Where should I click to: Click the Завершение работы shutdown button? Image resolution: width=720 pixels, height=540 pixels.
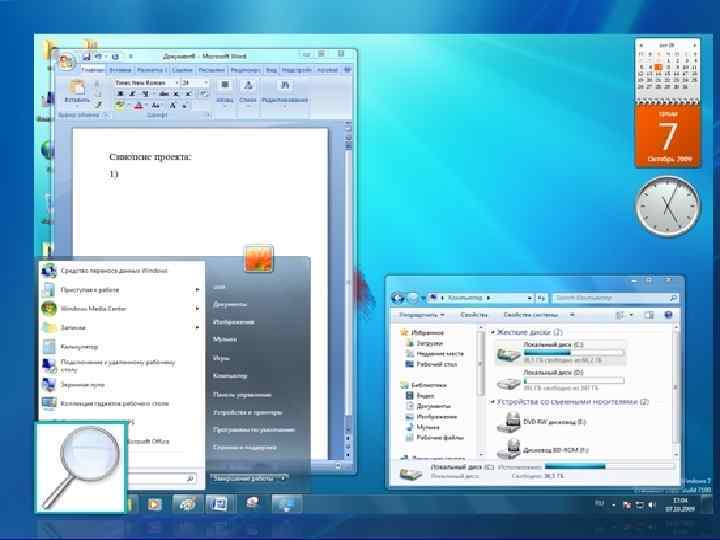click(x=243, y=478)
